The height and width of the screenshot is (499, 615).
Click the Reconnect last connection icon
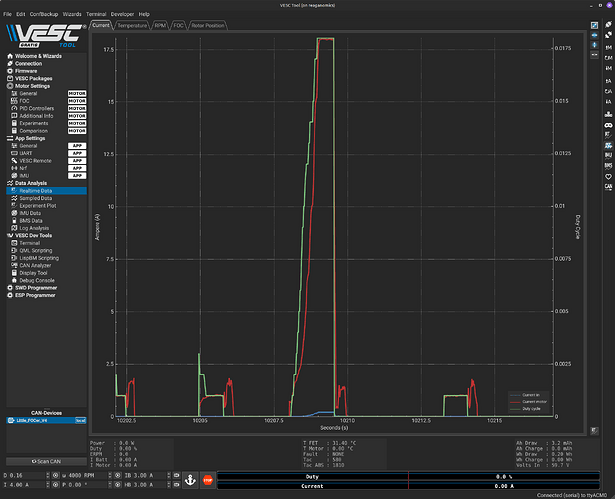click(x=608, y=25)
